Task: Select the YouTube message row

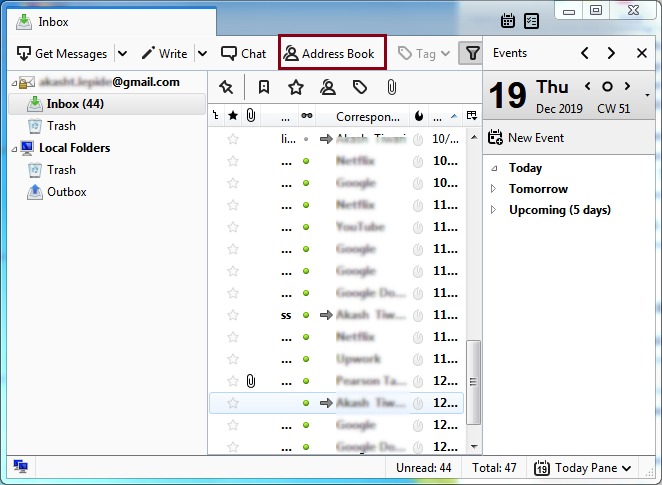Action: [x=337, y=227]
